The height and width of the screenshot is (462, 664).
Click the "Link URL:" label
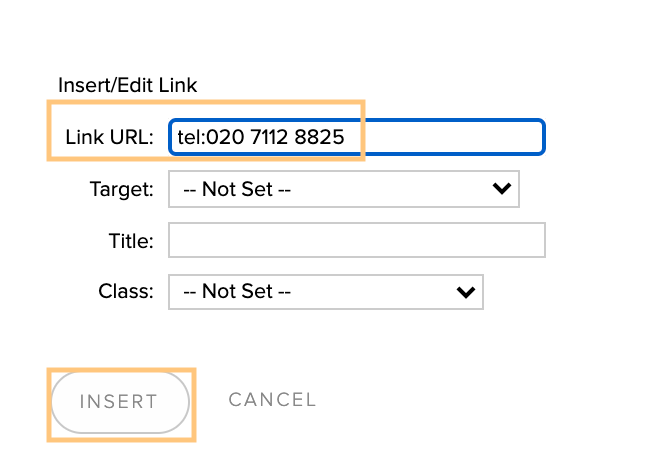click(x=109, y=137)
